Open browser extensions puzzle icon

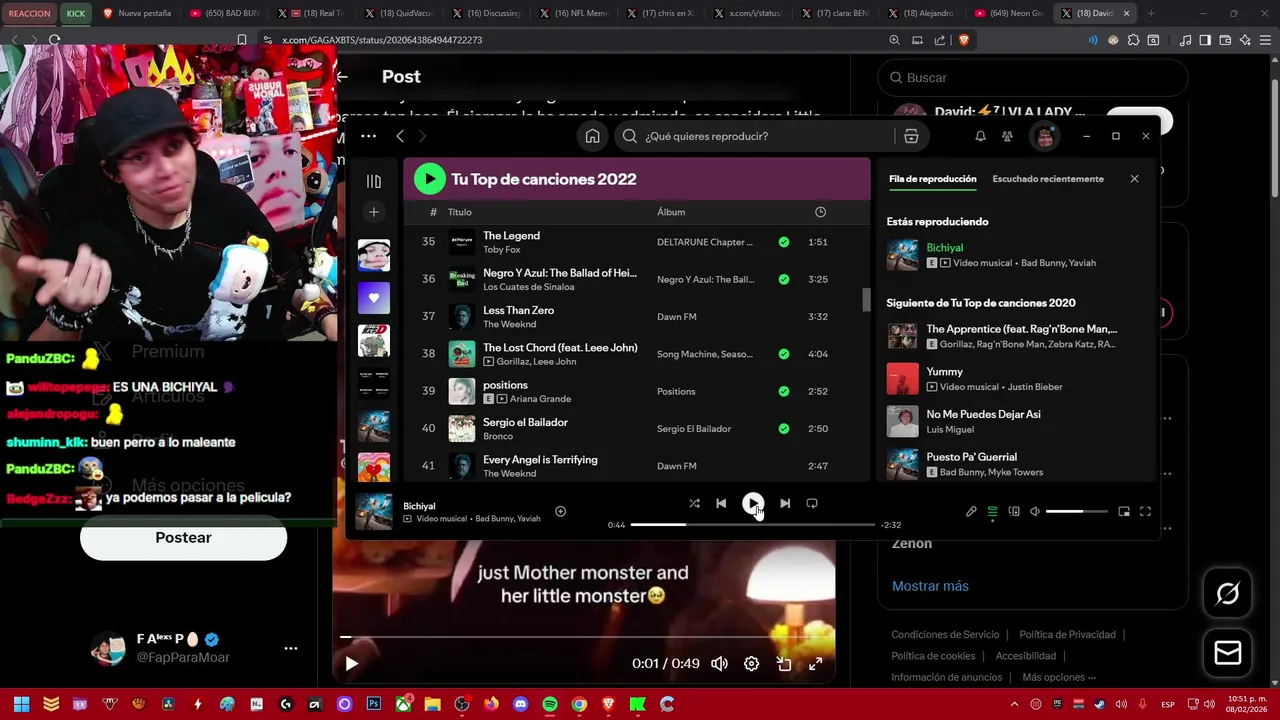(x=1133, y=40)
